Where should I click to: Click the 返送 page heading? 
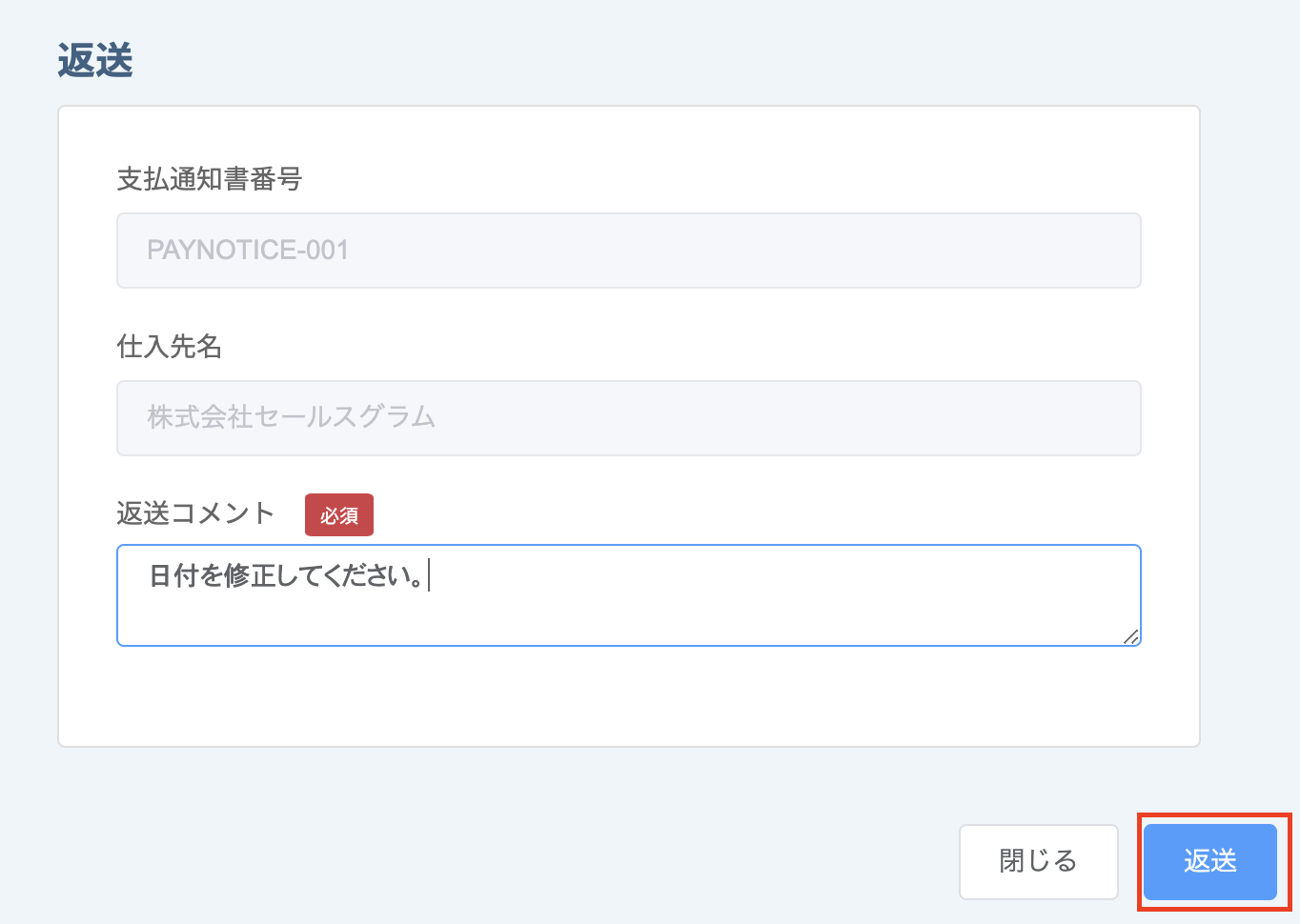pos(95,61)
